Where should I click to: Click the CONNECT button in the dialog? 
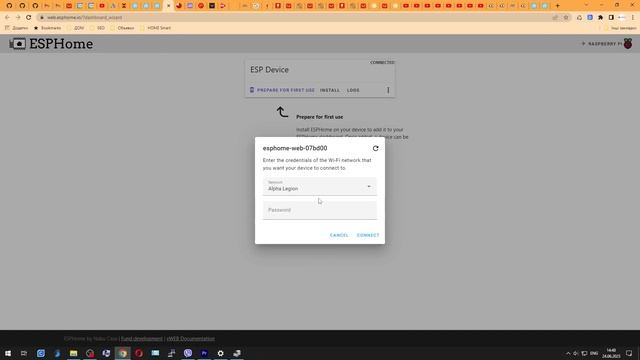click(368, 235)
